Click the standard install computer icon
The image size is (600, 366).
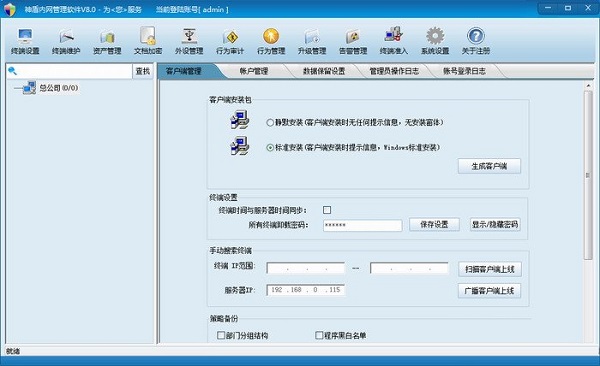tap(240, 146)
